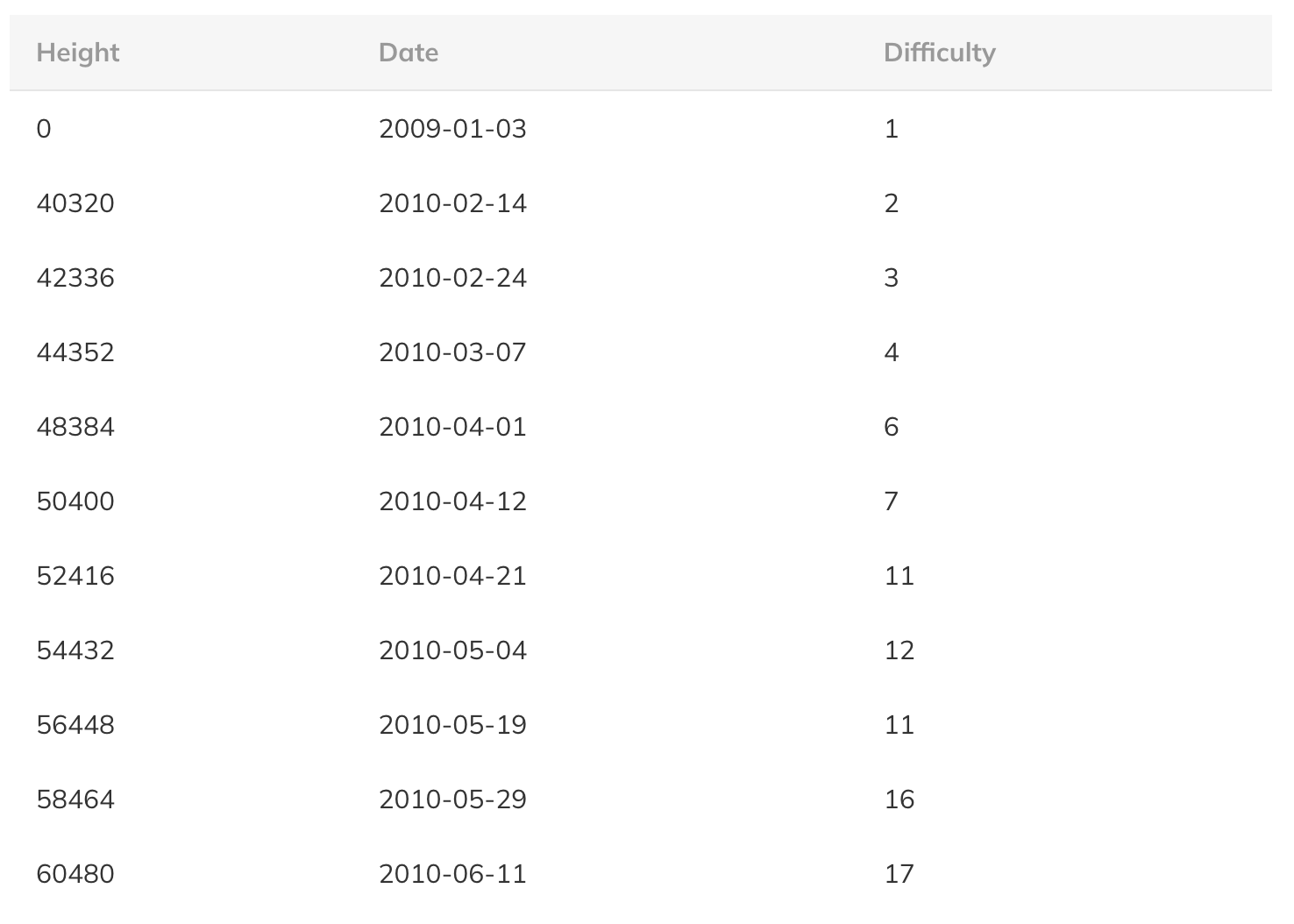Select height 58464 row entry
Image resolution: width=1294 pixels, height=924 pixels.
[x=75, y=800]
